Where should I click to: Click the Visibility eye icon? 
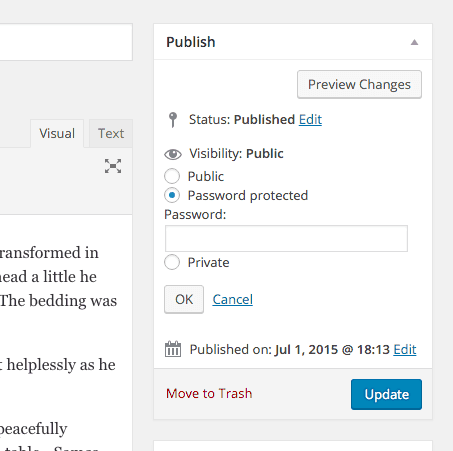tap(173, 154)
